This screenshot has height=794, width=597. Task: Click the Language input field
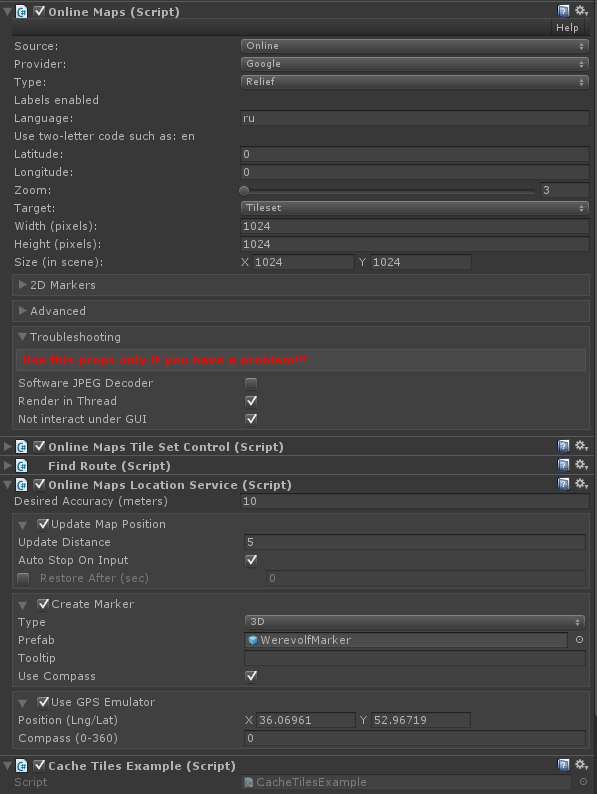(414, 118)
